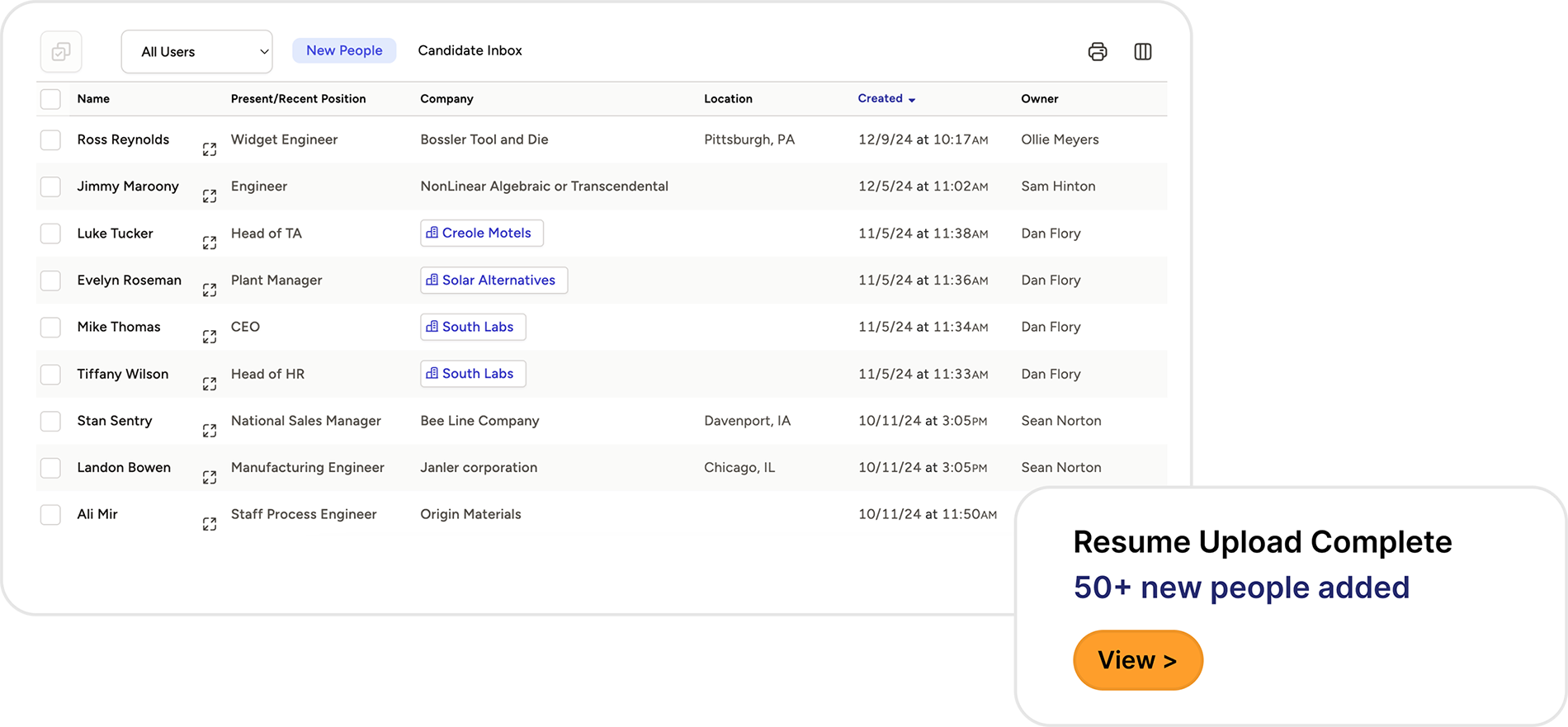Click the bulk select icon button
Viewport: 1568px width, 727px height.
[x=61, y=52]
